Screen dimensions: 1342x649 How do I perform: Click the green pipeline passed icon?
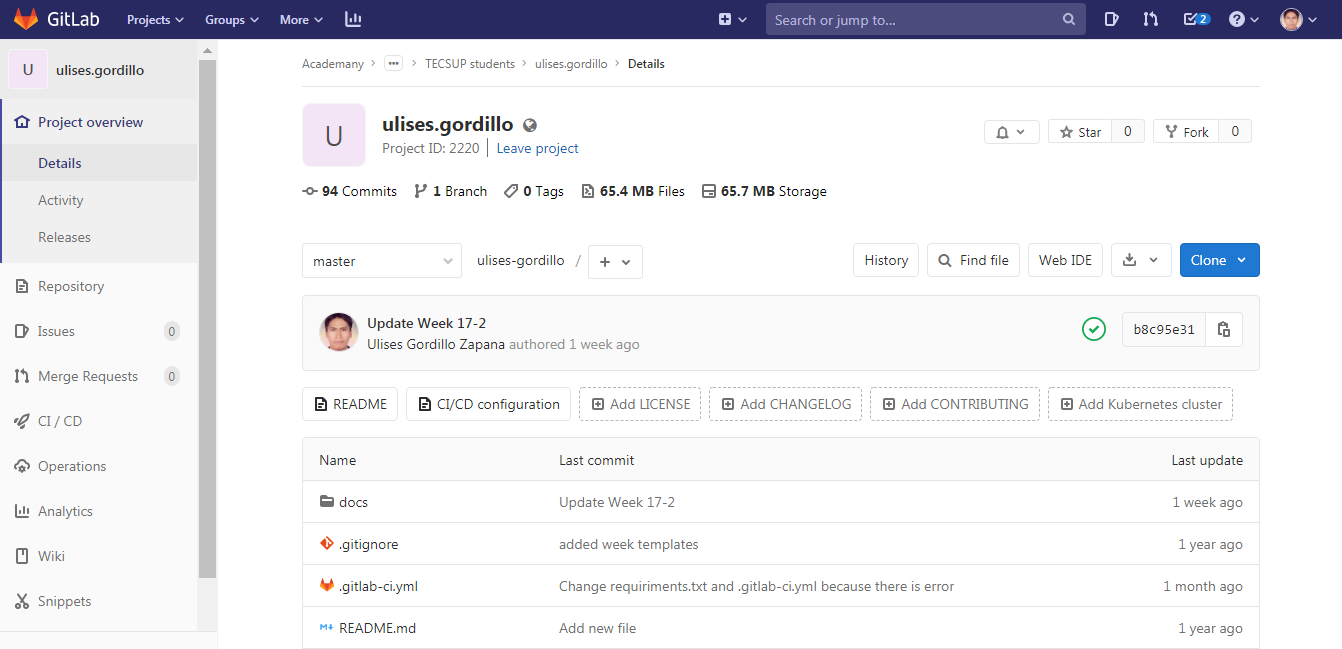pyautogui.click(x=1094, y=329)
